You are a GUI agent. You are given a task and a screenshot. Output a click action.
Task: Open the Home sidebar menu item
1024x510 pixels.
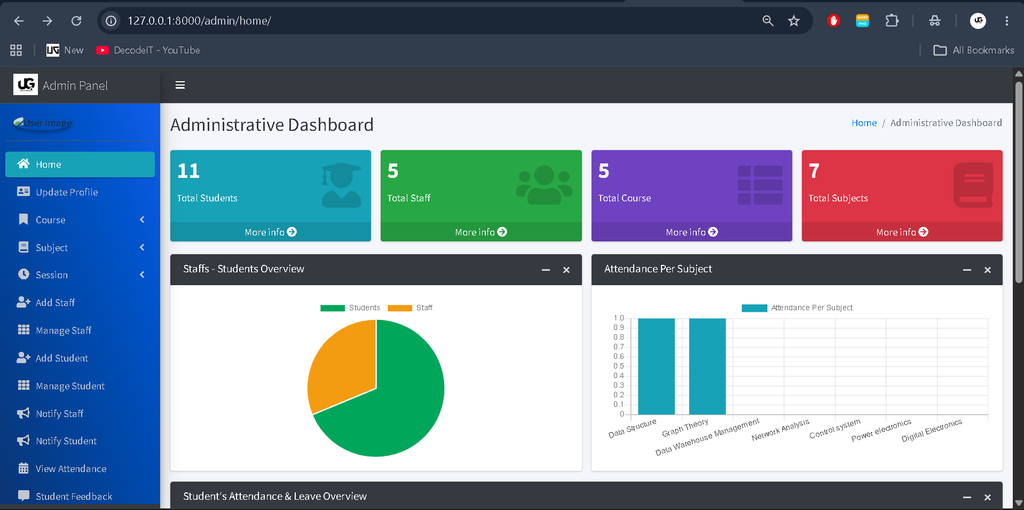[80, 164]
